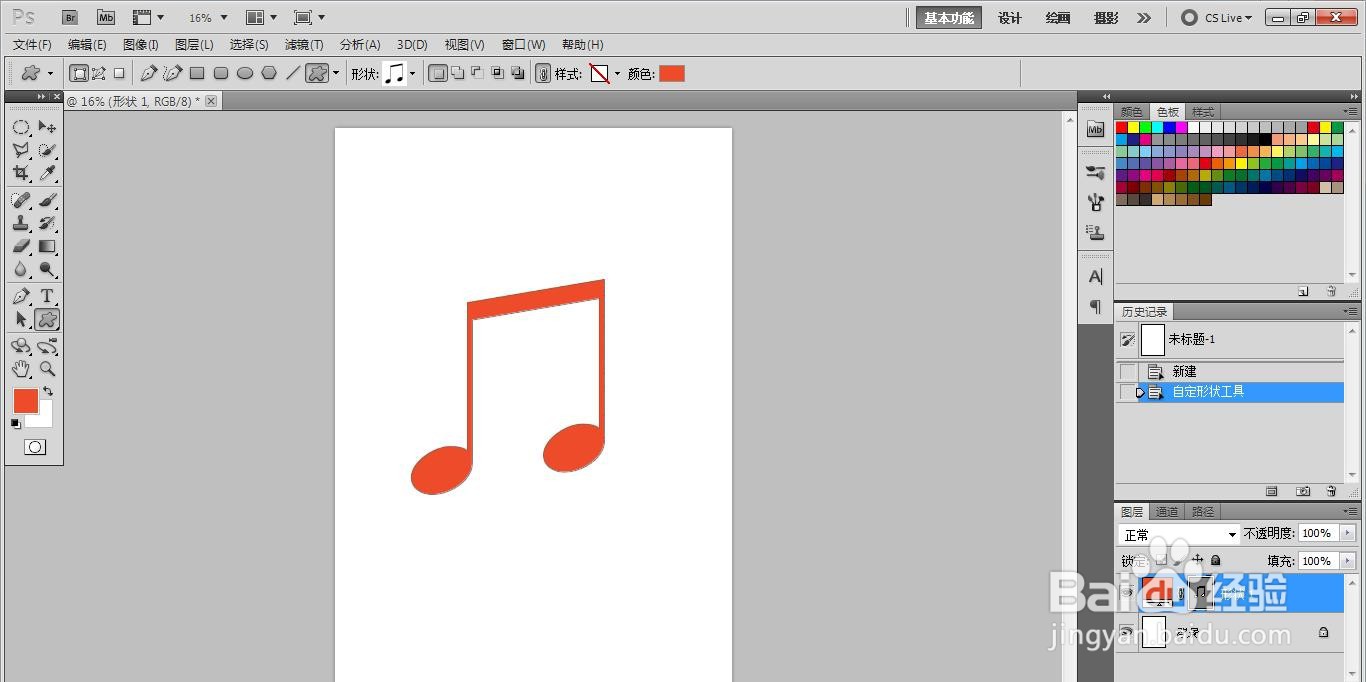Reset default foreground and background colors

point(16,424)
